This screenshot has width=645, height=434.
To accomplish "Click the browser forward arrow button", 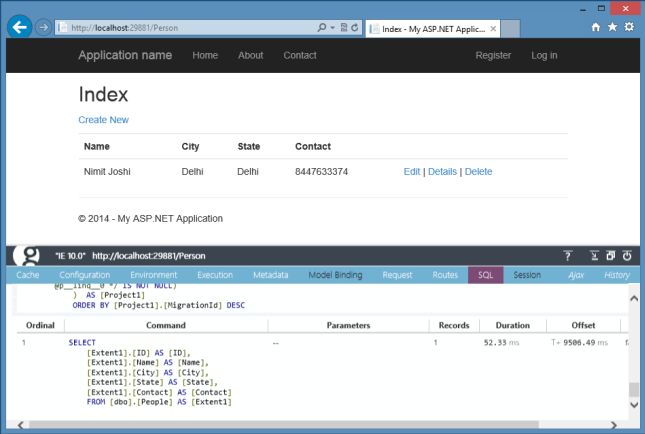I will 43,28.
